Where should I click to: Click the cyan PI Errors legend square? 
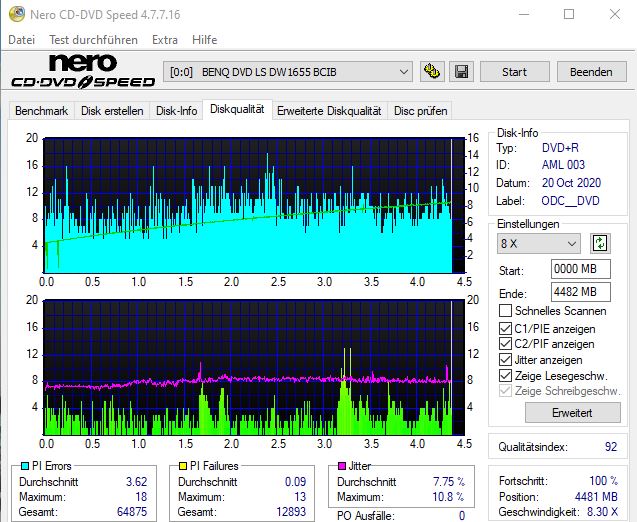click(25, 466)
